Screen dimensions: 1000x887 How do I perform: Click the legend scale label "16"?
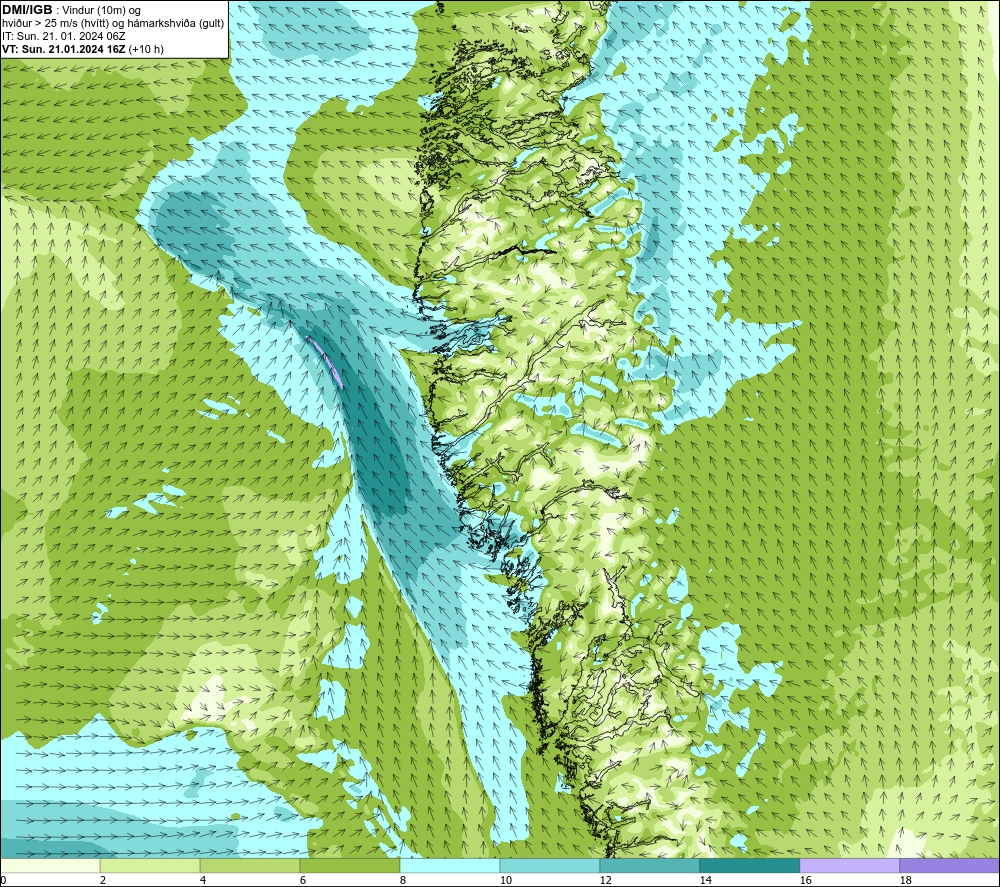click(805, 881)
